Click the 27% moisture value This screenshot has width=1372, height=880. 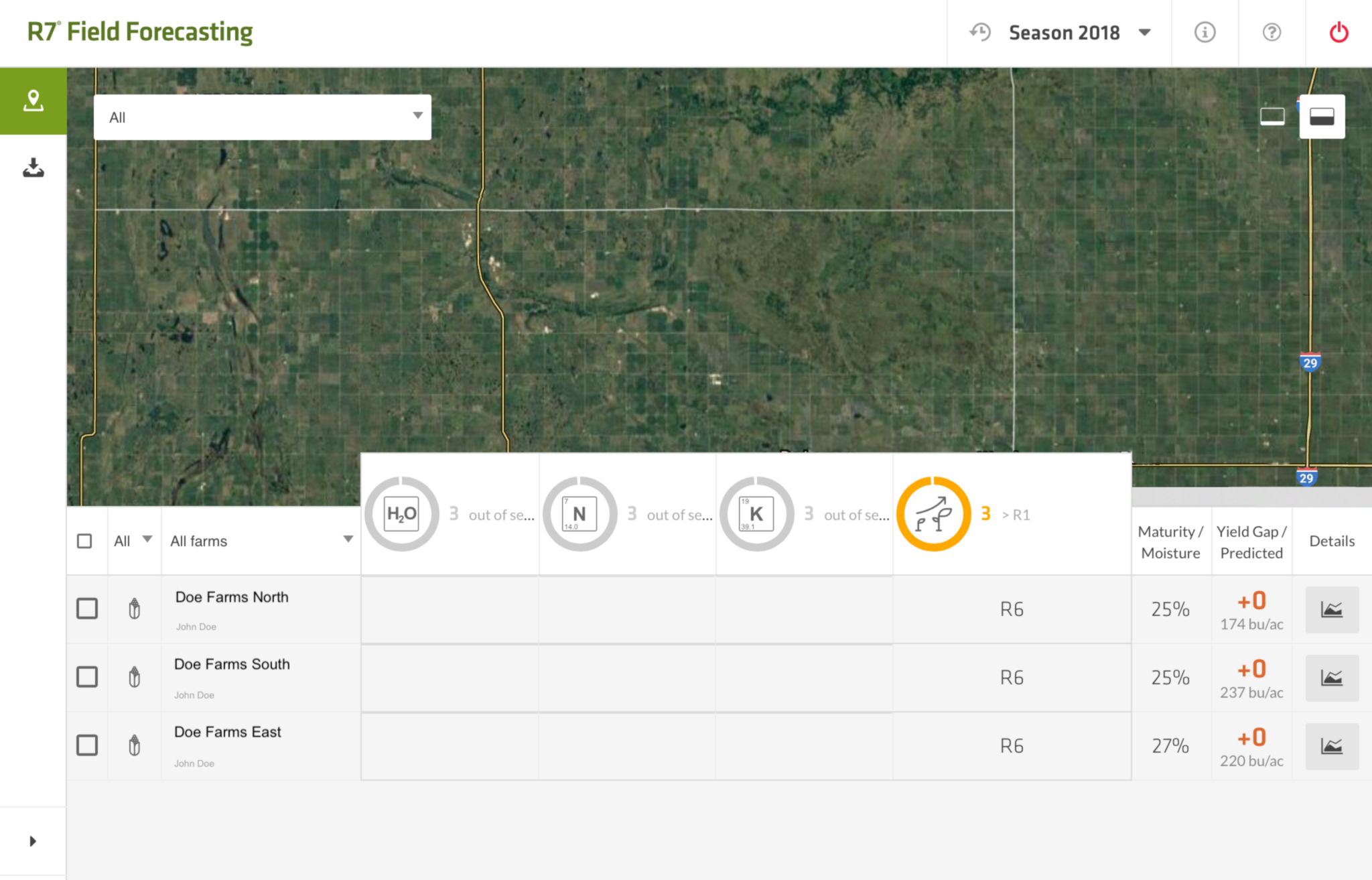point(1170,746)
